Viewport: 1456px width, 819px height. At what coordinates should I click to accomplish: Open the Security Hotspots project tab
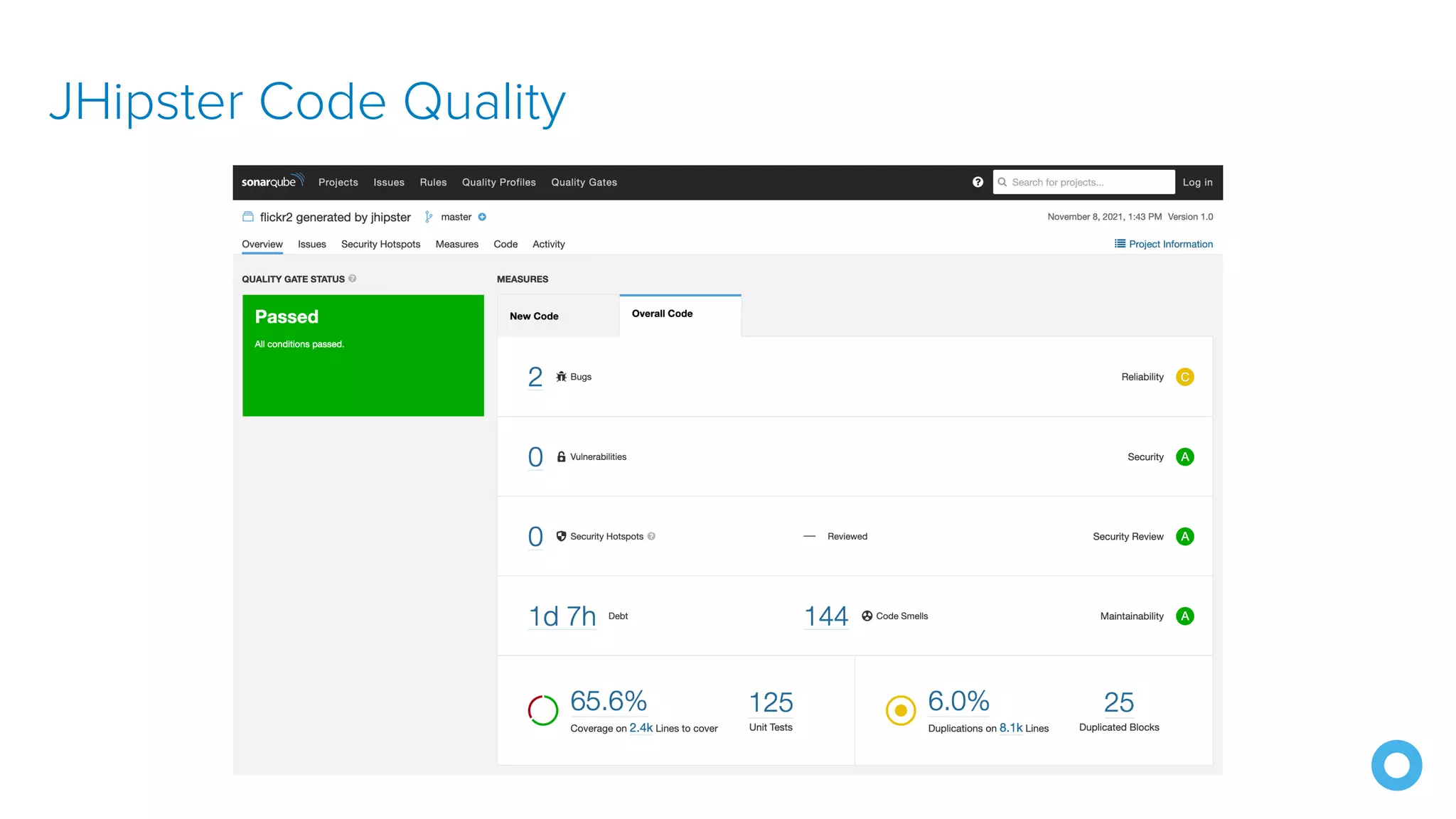click(x=380, y=244)
